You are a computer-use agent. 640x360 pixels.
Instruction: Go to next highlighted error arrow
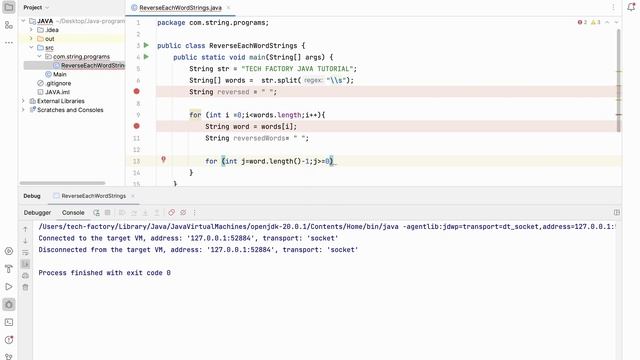tap(616, 22)
